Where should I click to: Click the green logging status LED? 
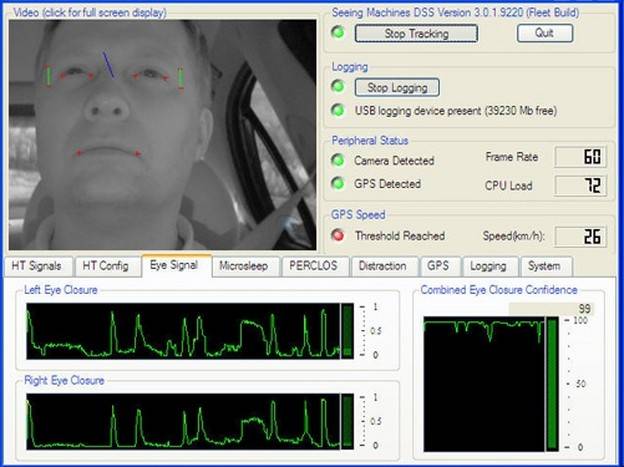point(339,87)
